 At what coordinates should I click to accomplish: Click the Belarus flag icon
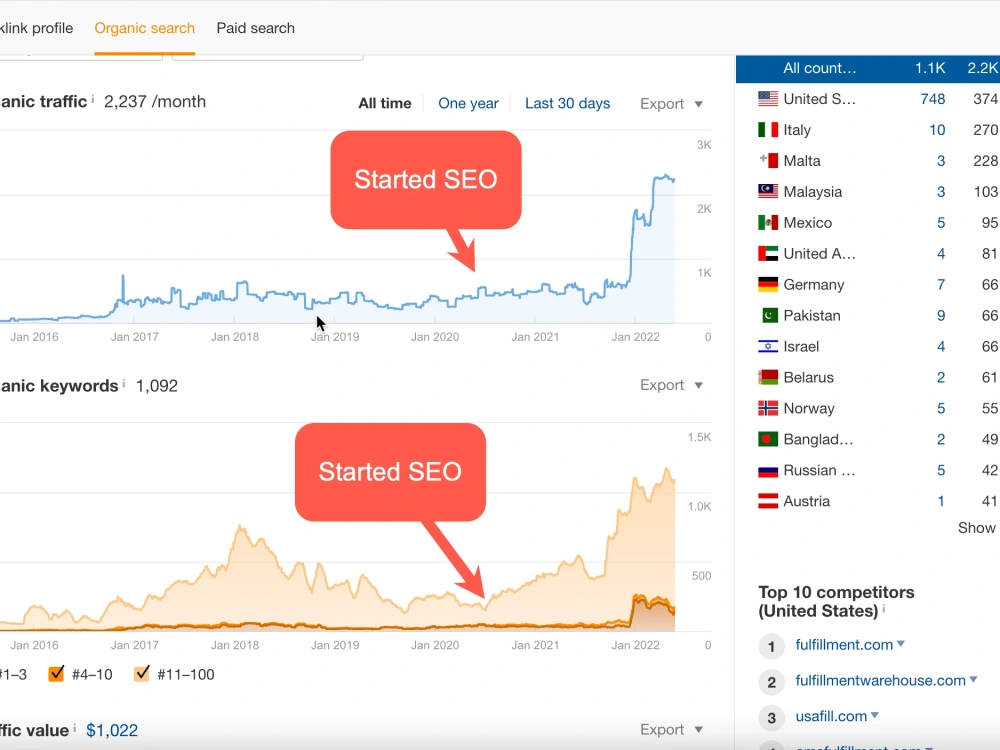click(x=768, y=378)
